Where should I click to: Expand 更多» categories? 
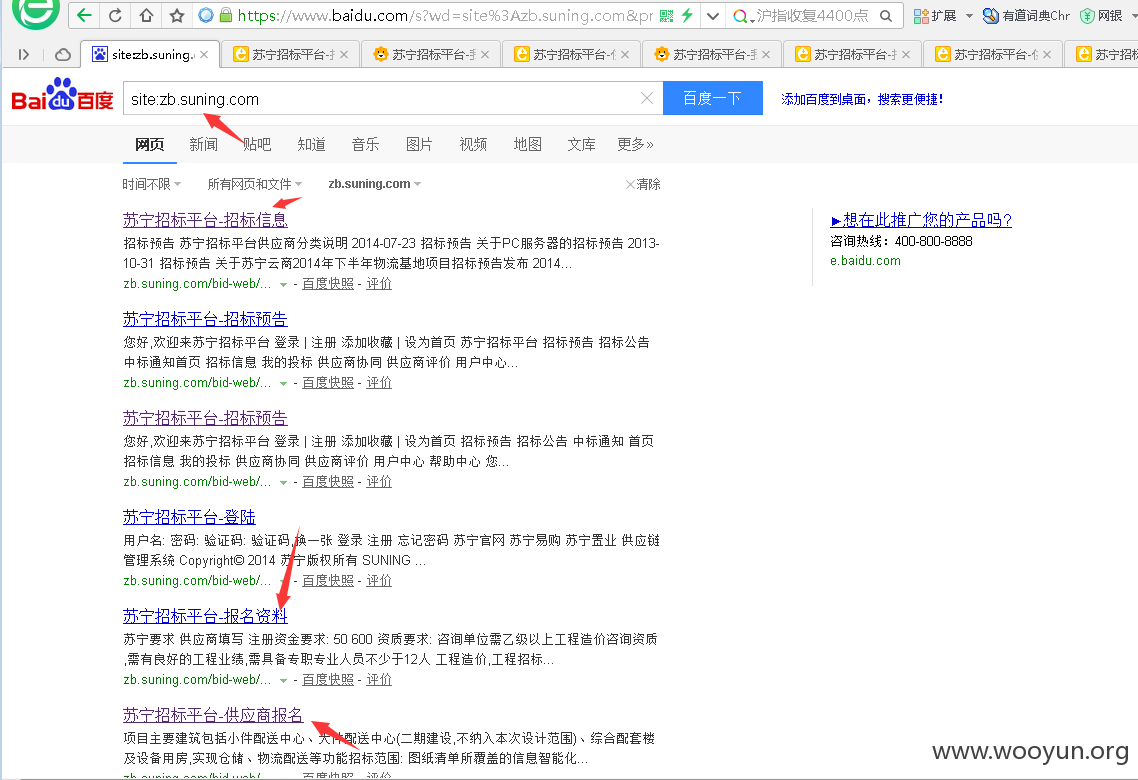(636, 144)
